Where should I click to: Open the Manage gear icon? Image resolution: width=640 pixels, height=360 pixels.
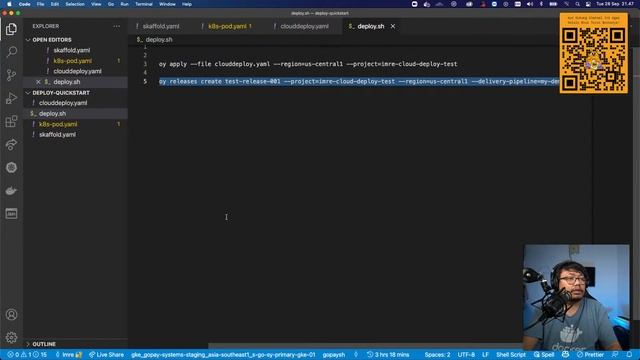pyautogui.click(x=11, y=338)
